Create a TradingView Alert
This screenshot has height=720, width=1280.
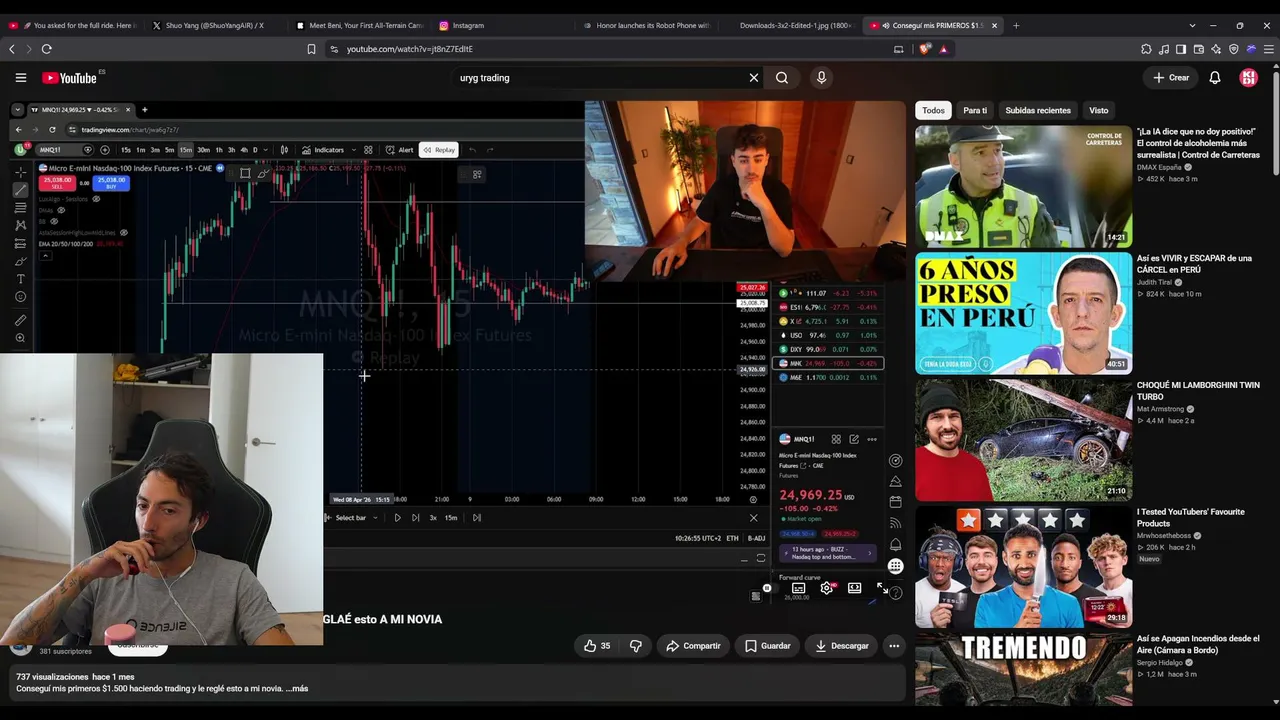(400, 150)
